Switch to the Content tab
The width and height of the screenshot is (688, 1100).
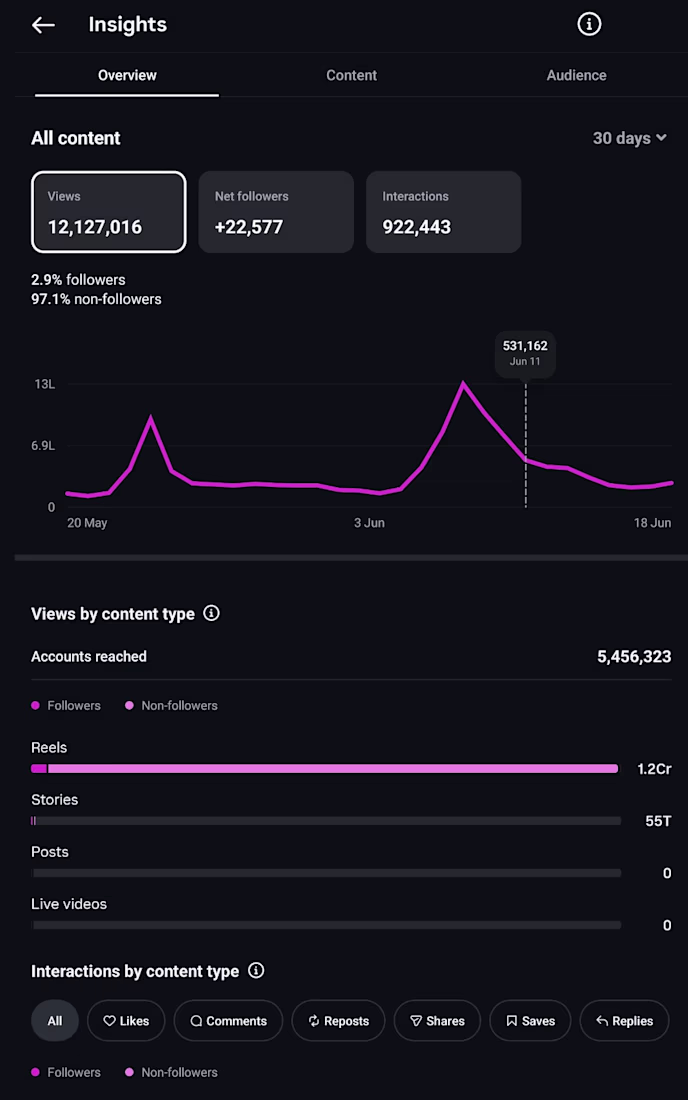point(351,75)
